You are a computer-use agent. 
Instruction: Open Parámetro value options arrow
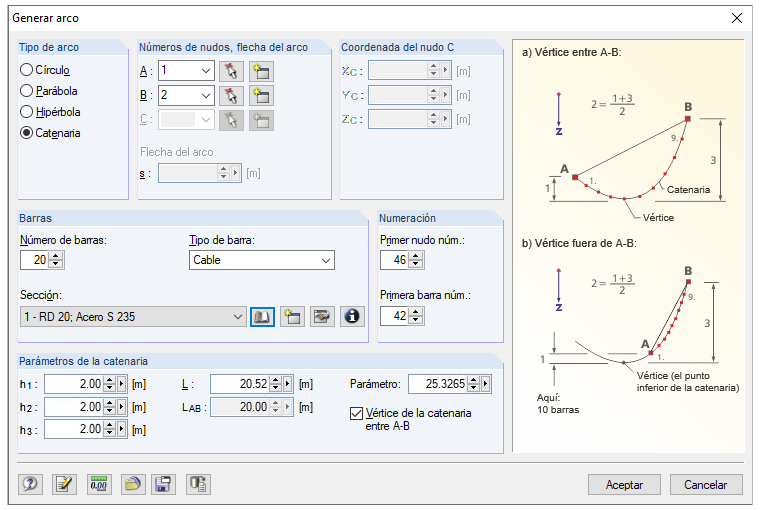pyautogui.click(x=486, y=384)
